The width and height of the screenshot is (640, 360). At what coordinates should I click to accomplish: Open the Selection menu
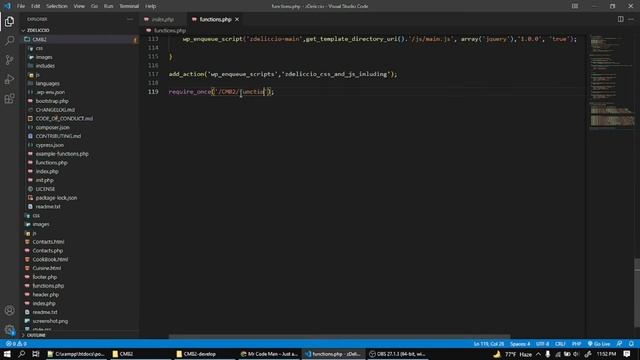coord(57,6)
